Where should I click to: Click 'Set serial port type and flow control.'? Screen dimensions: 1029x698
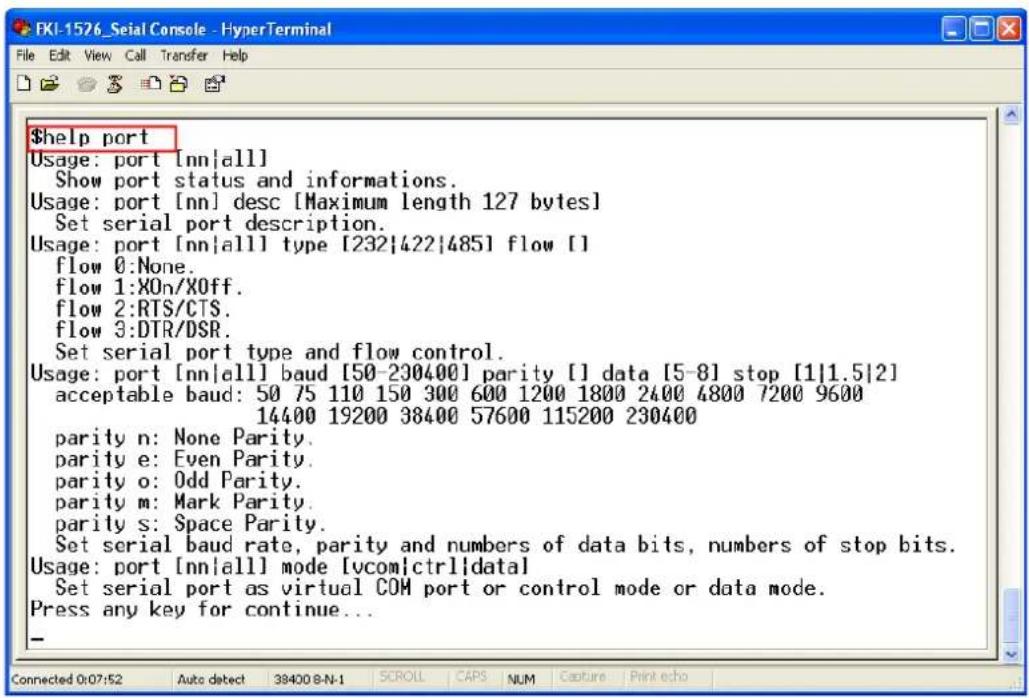pos(280,352)
